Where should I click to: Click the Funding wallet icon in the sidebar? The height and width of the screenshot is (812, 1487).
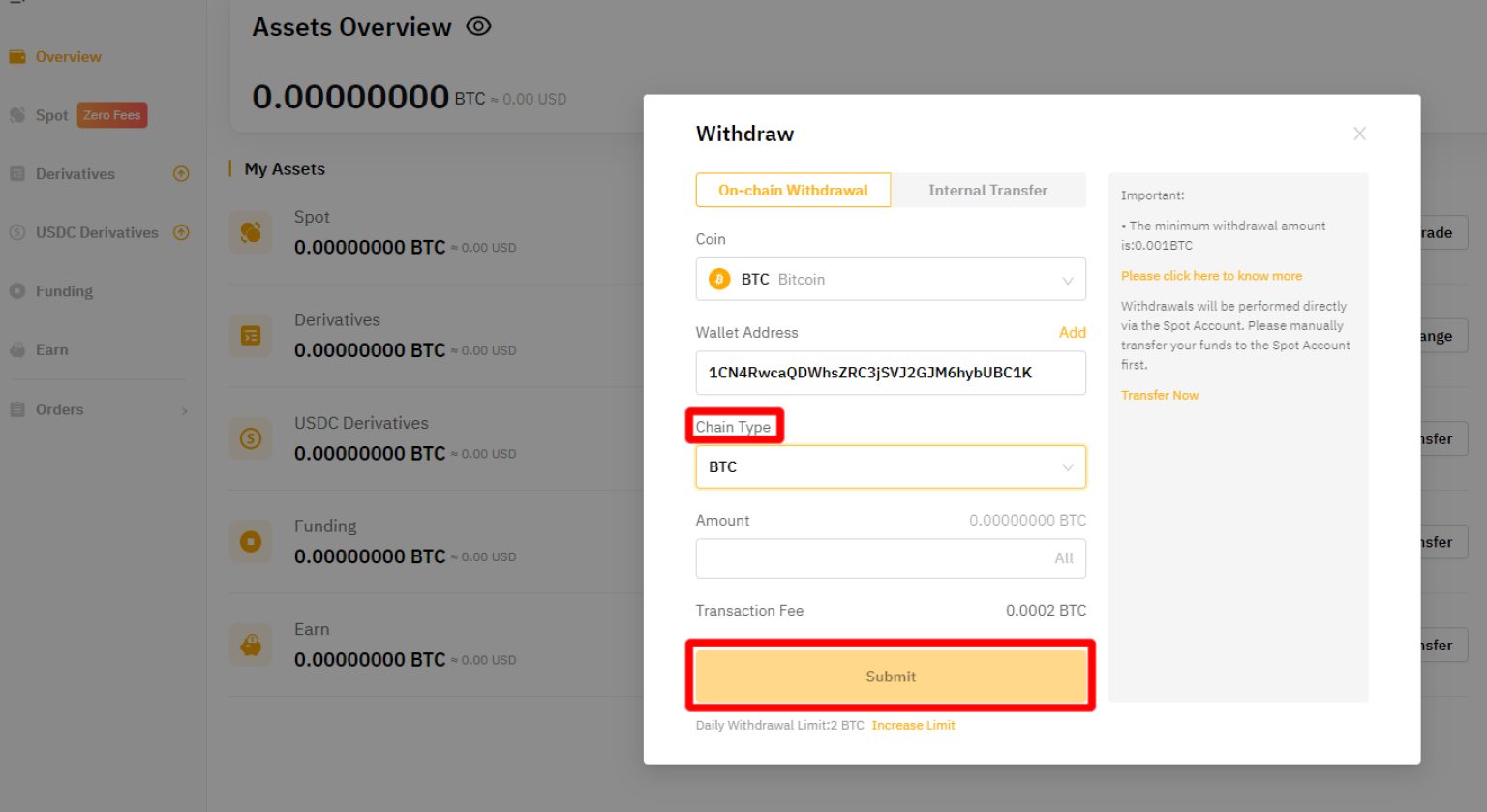[x=15, y=290]
